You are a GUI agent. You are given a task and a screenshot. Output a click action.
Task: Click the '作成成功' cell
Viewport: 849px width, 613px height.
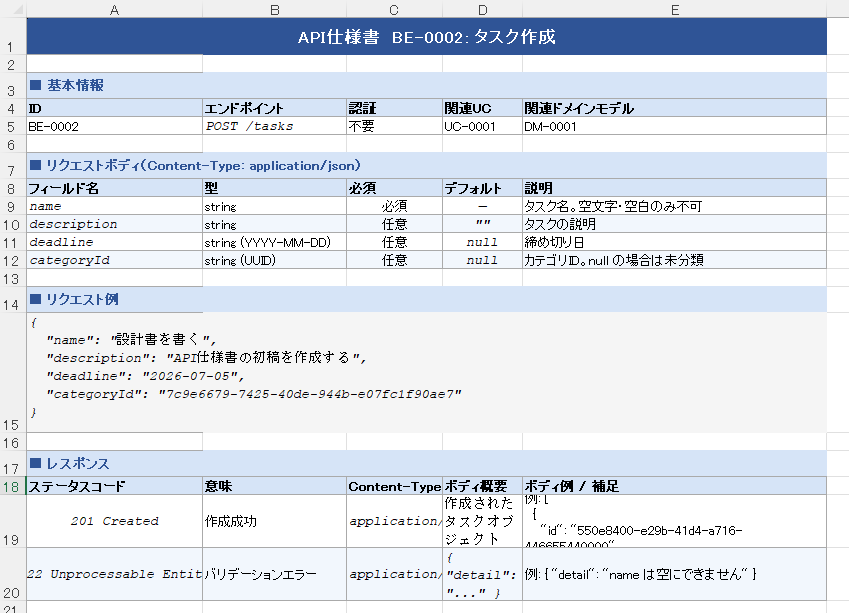click(275, 521)
